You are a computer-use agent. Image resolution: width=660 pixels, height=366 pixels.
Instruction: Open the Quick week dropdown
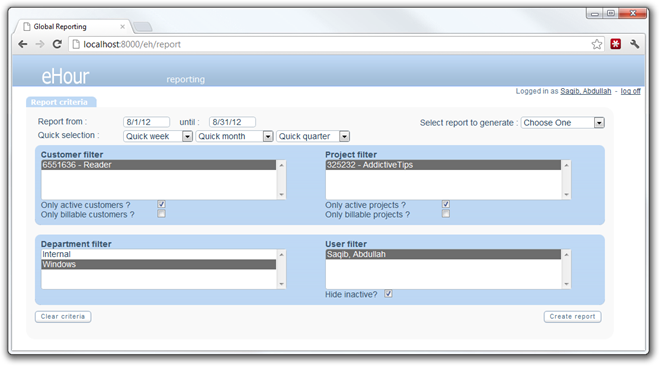tap(158, 136)
